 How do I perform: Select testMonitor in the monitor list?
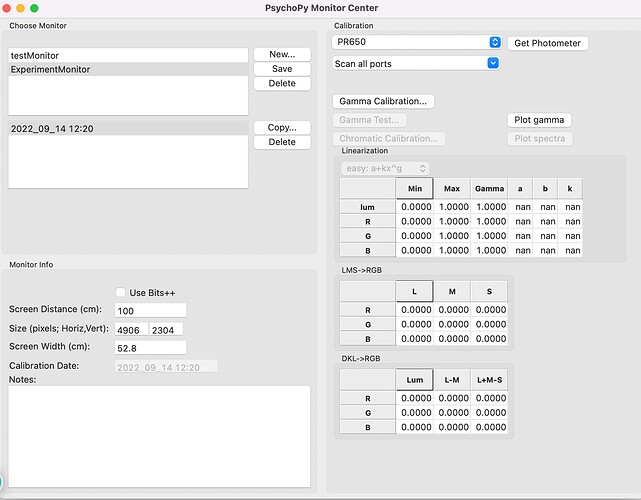[128, 56]
